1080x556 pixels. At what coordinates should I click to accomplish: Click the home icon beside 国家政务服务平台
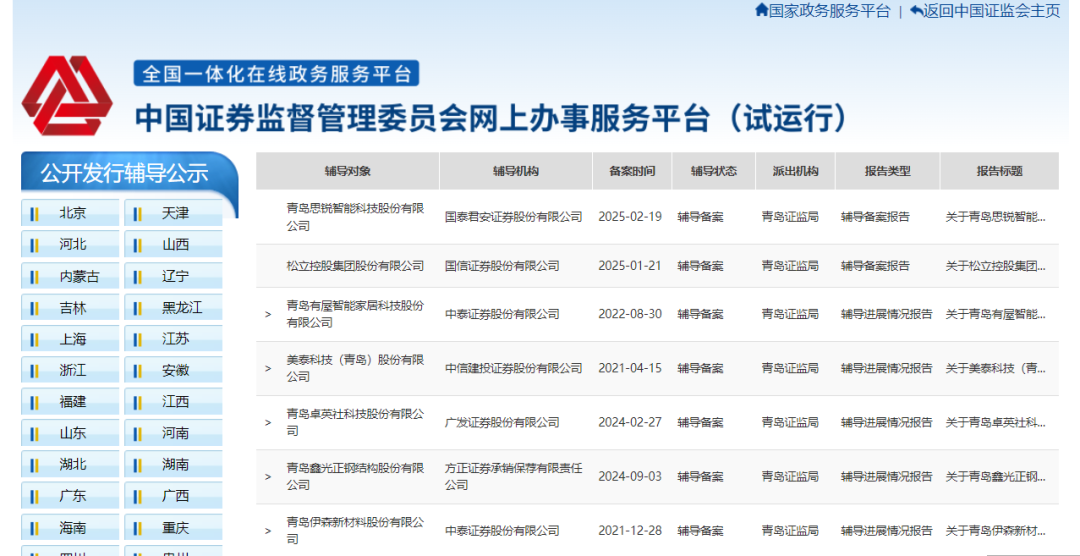coord(761,10)
